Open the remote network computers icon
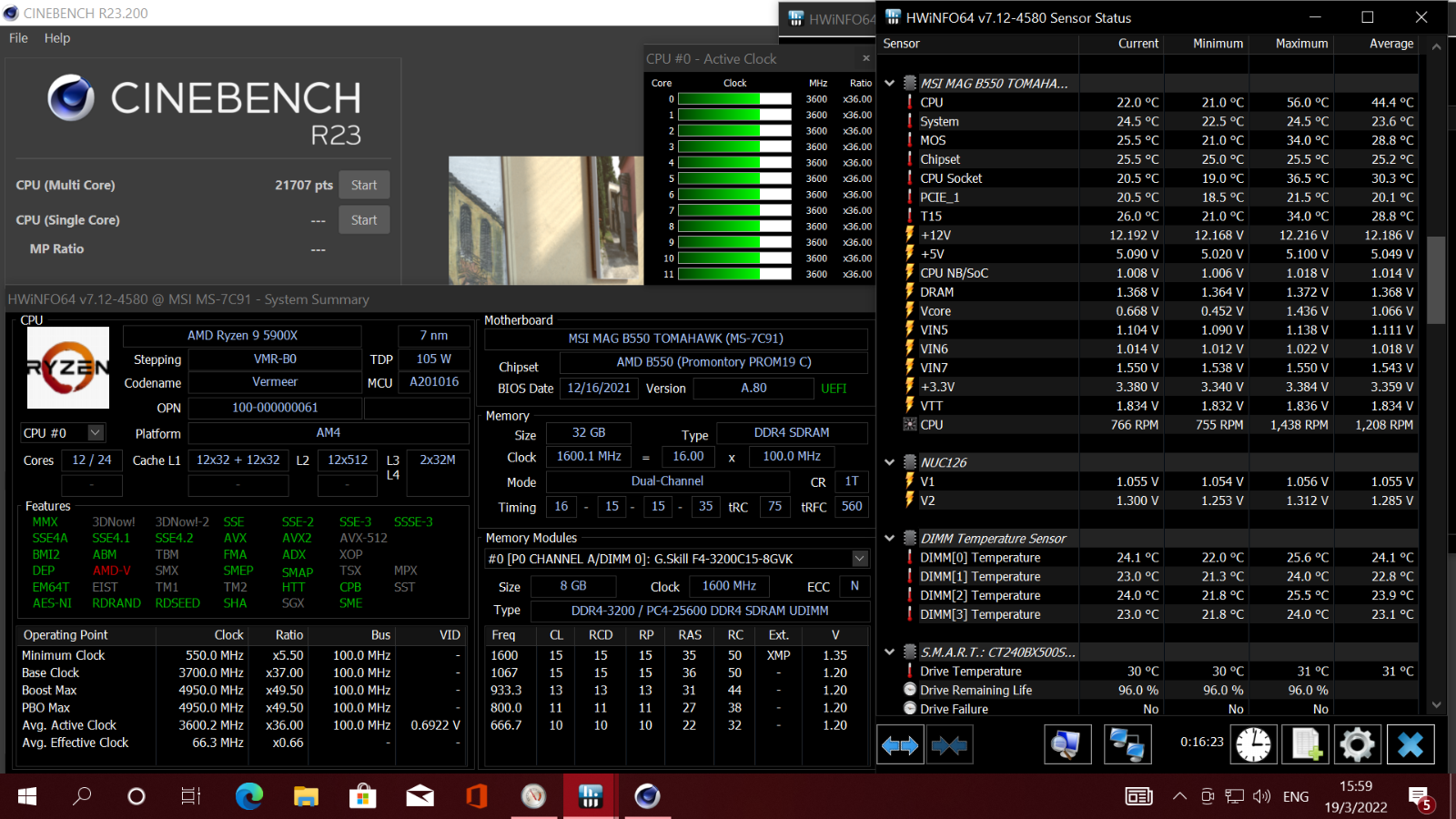Screen dimensions: 1456x819 [x=1127, y=745]
